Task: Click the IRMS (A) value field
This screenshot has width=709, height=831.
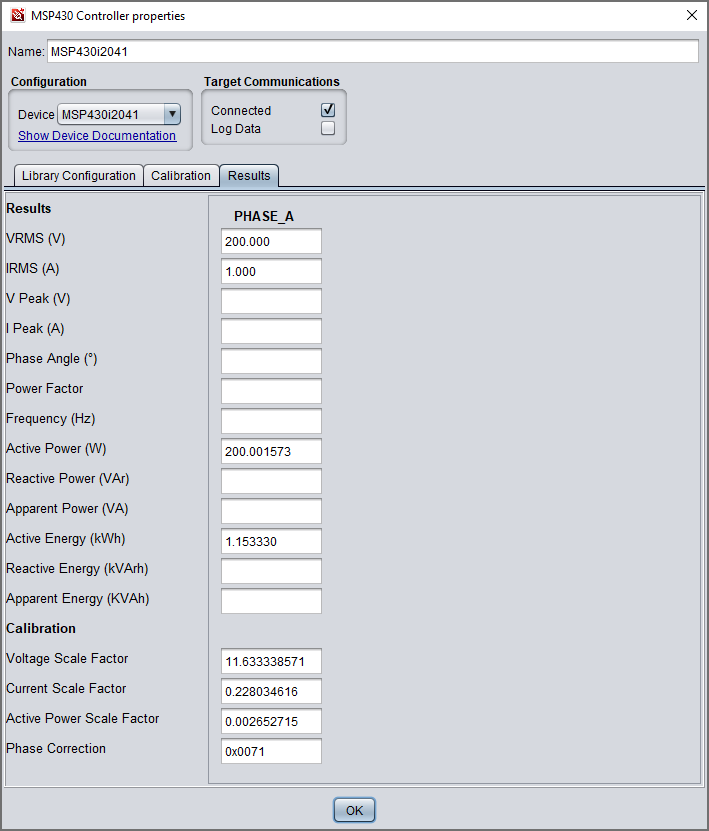Action: (271, 271)
